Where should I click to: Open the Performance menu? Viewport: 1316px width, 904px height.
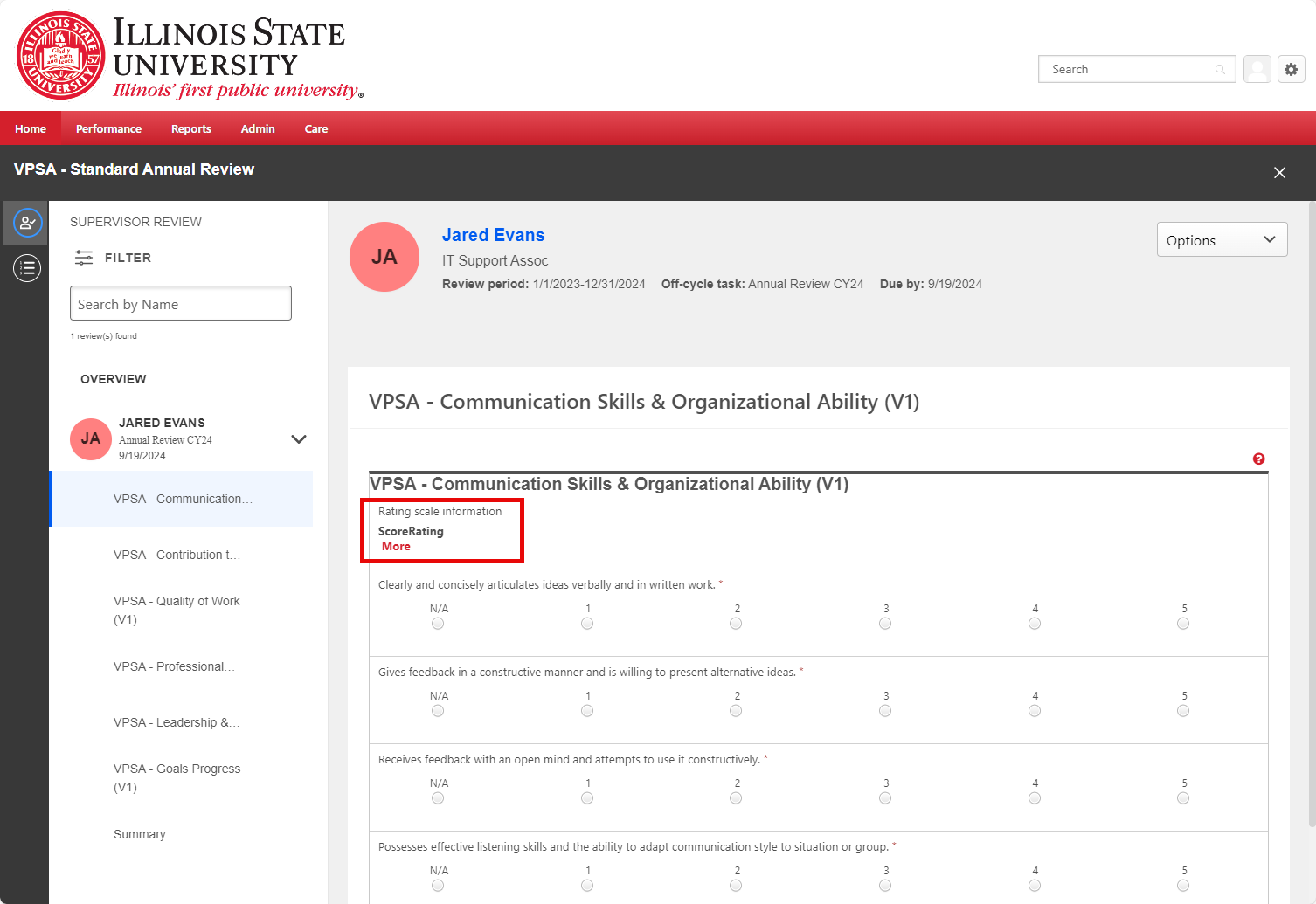click(108, 128)
